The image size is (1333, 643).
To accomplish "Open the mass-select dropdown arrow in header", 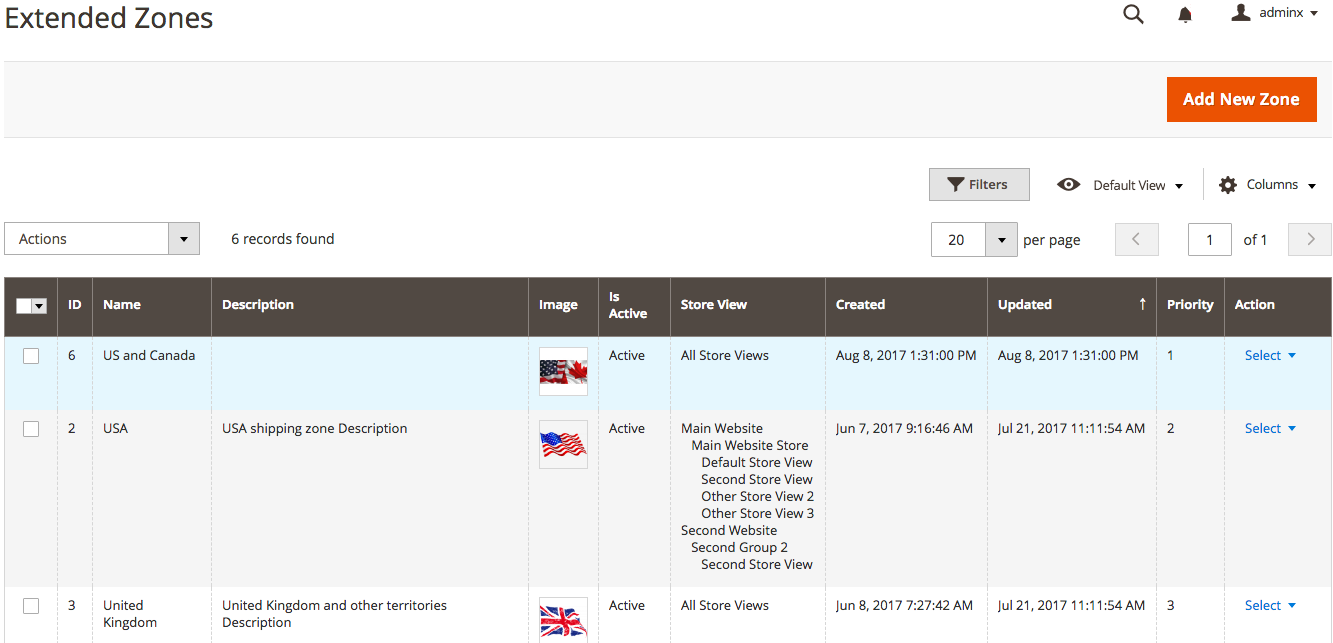I will [40, 306].
